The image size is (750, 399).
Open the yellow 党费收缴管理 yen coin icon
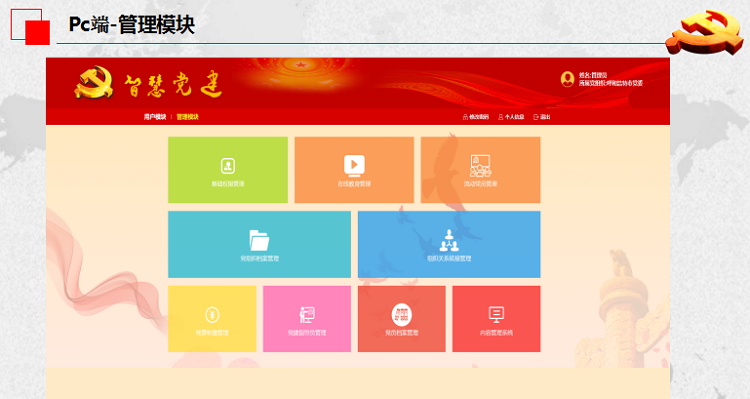[x=212, y=315]
